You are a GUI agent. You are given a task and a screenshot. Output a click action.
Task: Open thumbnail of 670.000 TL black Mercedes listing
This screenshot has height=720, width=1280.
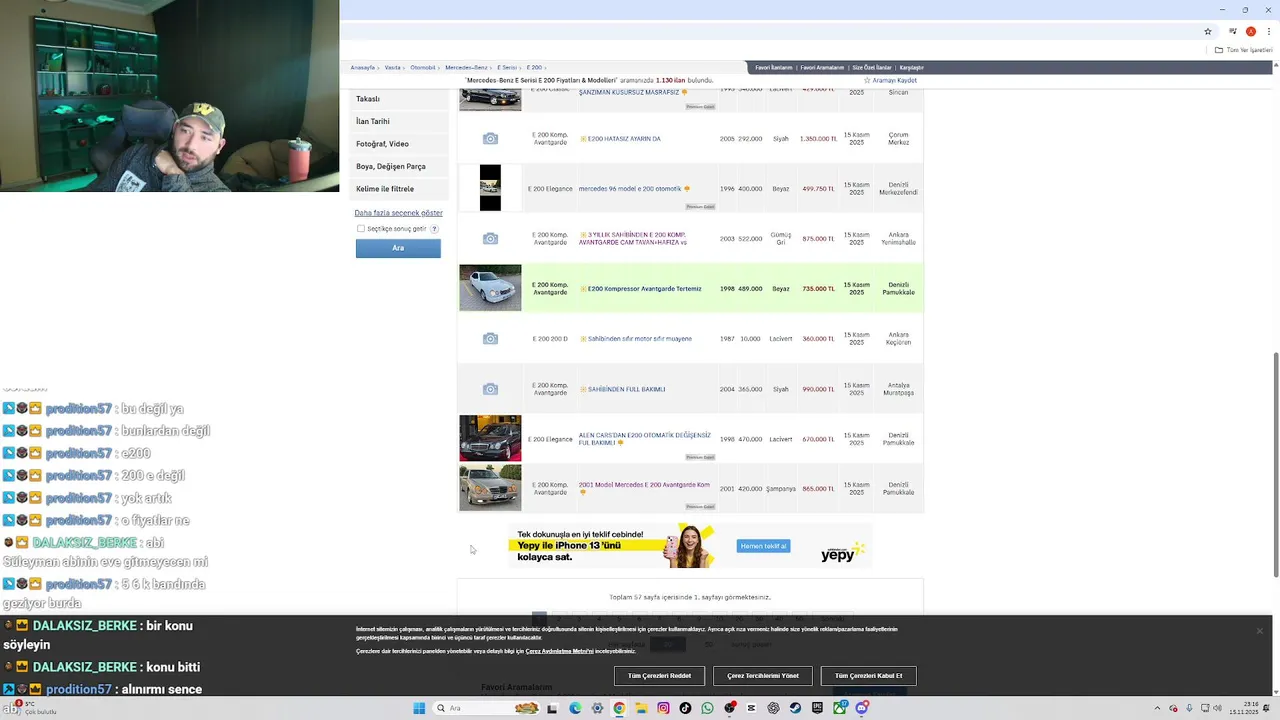point(490,438)
